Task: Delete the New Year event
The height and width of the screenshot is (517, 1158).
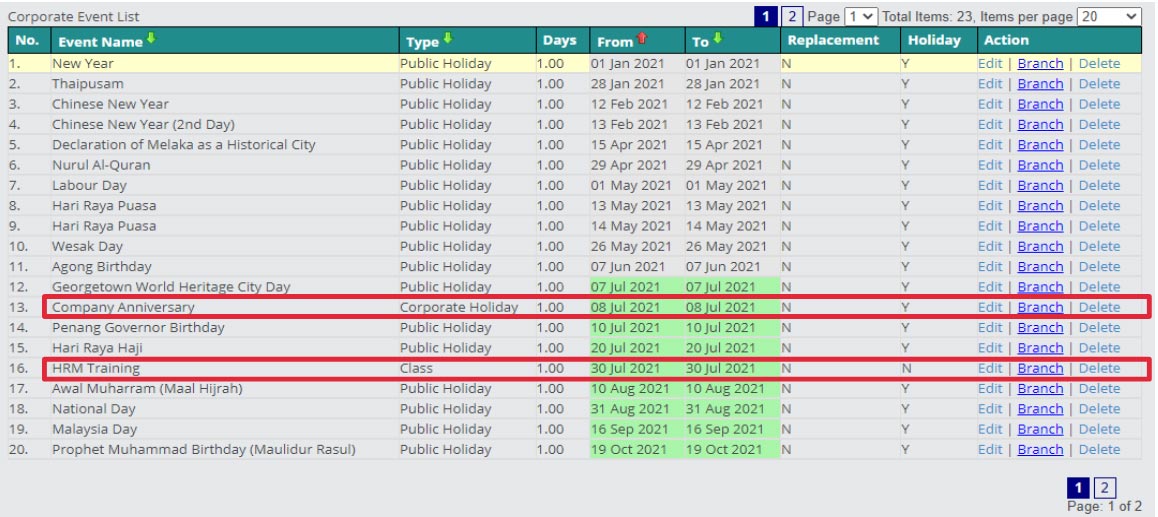Action: (1100, 64)
